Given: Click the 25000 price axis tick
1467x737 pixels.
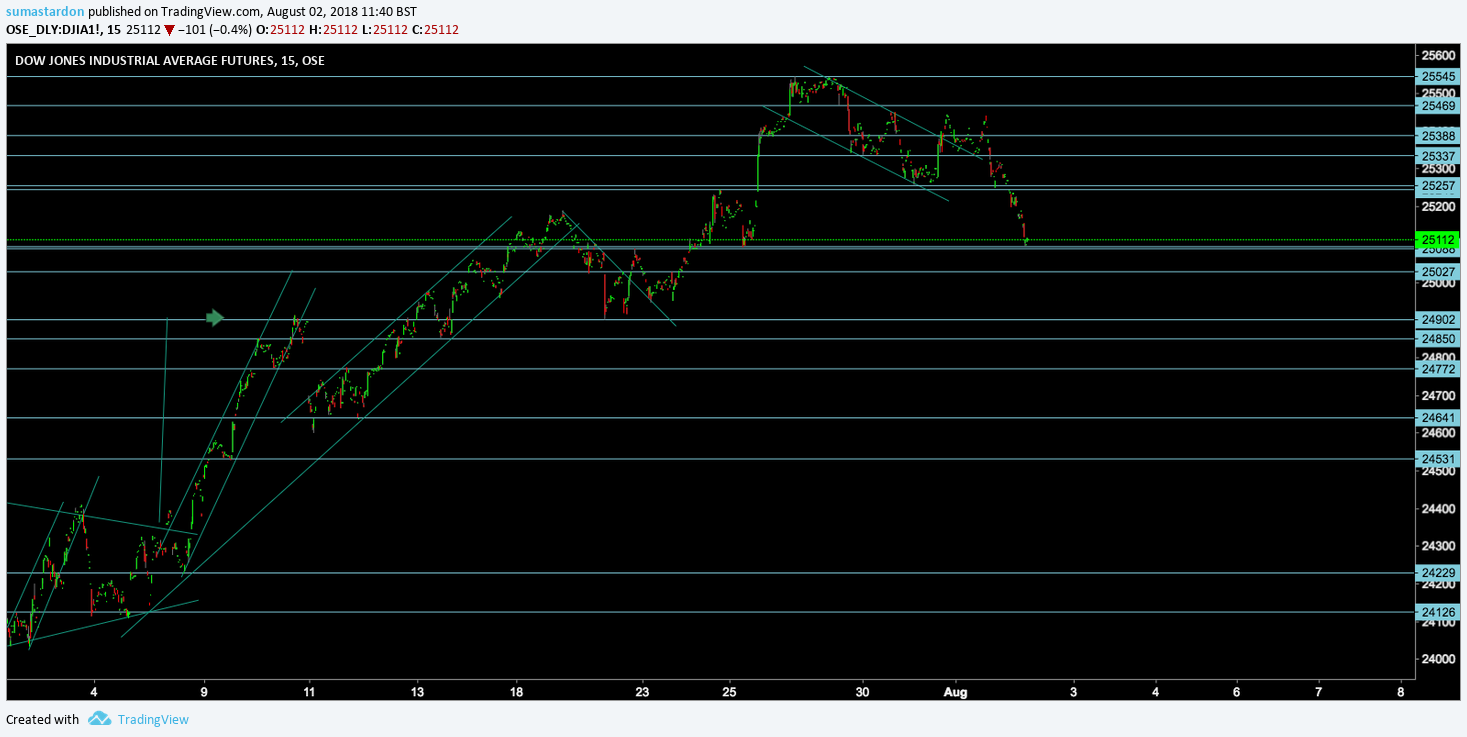Looking at the screenshot, I should 1438,283.
